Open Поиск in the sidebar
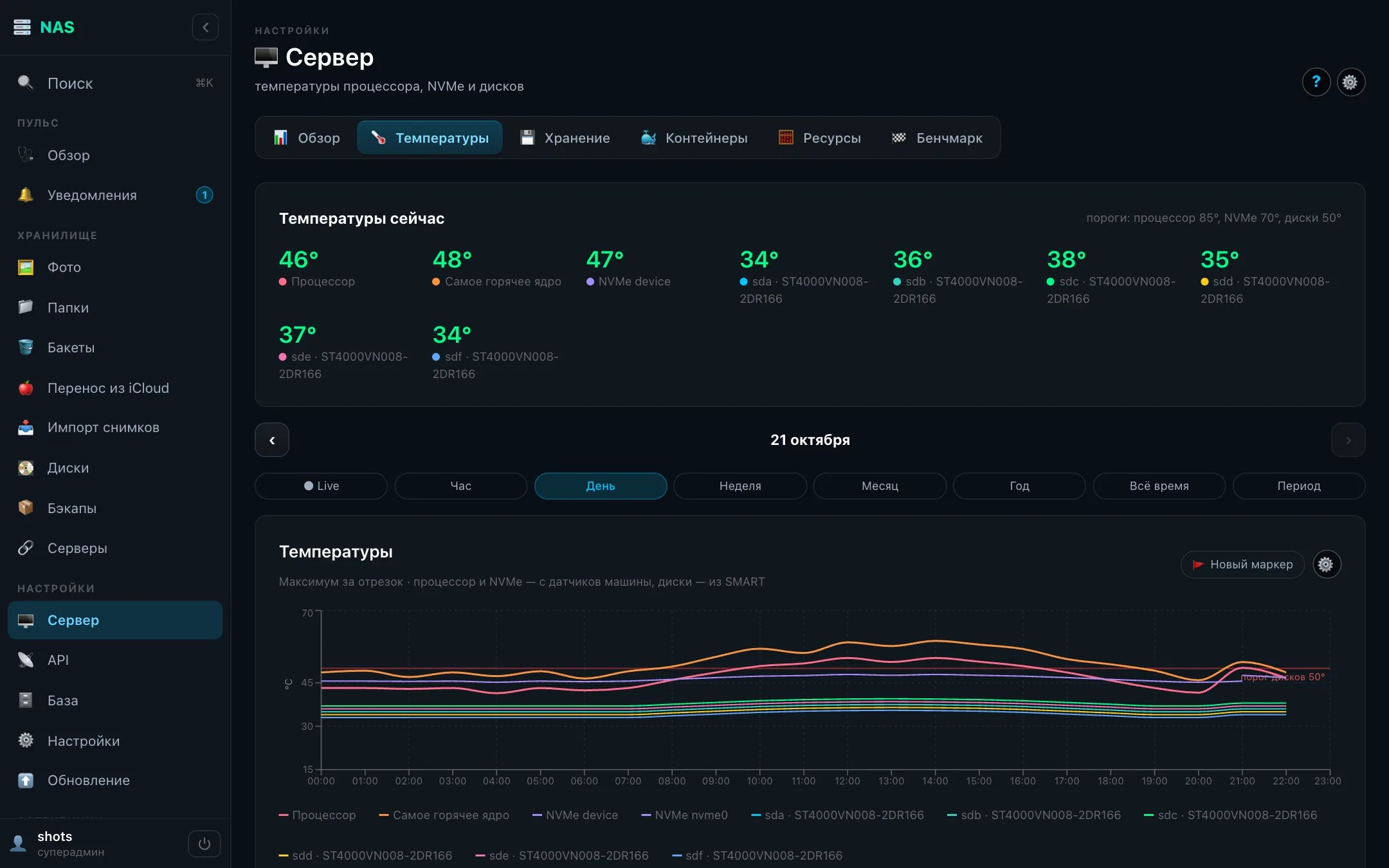 (115, 83)
